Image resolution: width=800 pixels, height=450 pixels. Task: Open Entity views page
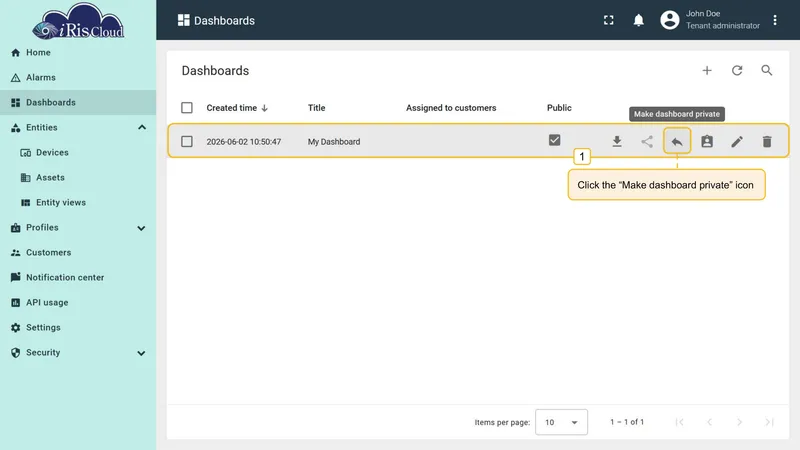[x=78, y=202]
